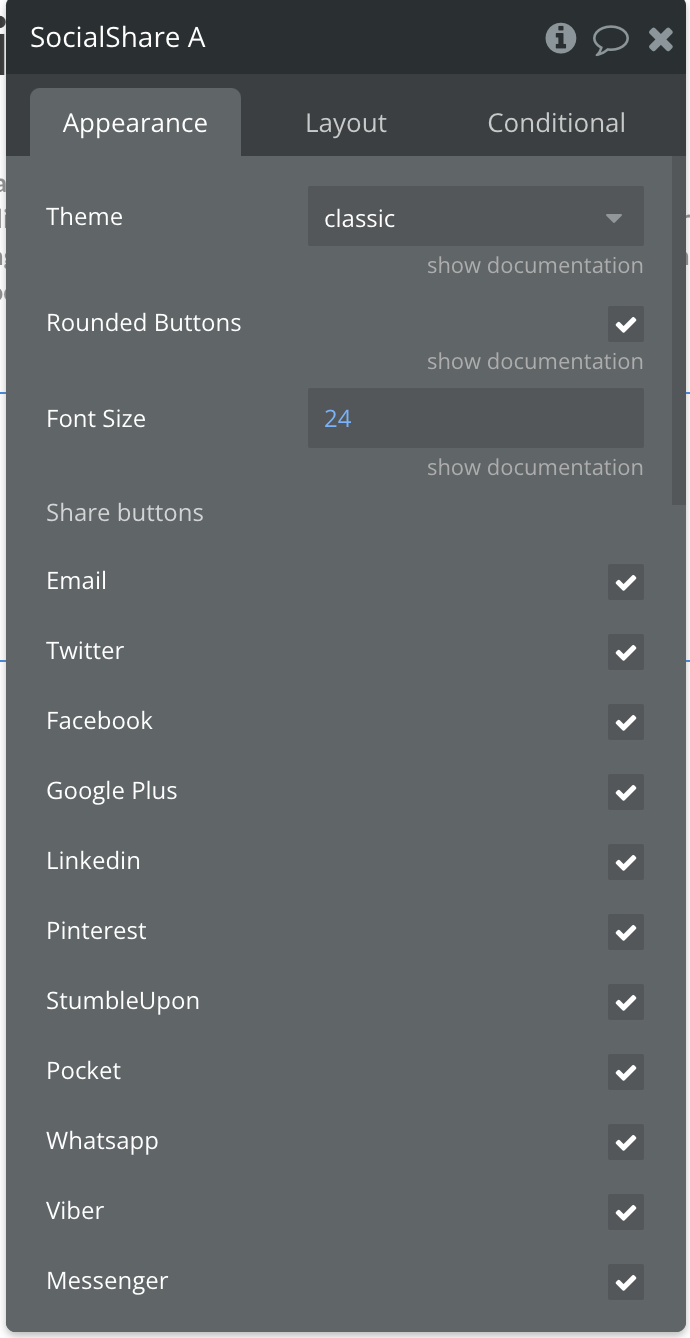Screen dimensions: 690x1338
Task: Select the Appearance tab
Action: [x=135, y=123]
